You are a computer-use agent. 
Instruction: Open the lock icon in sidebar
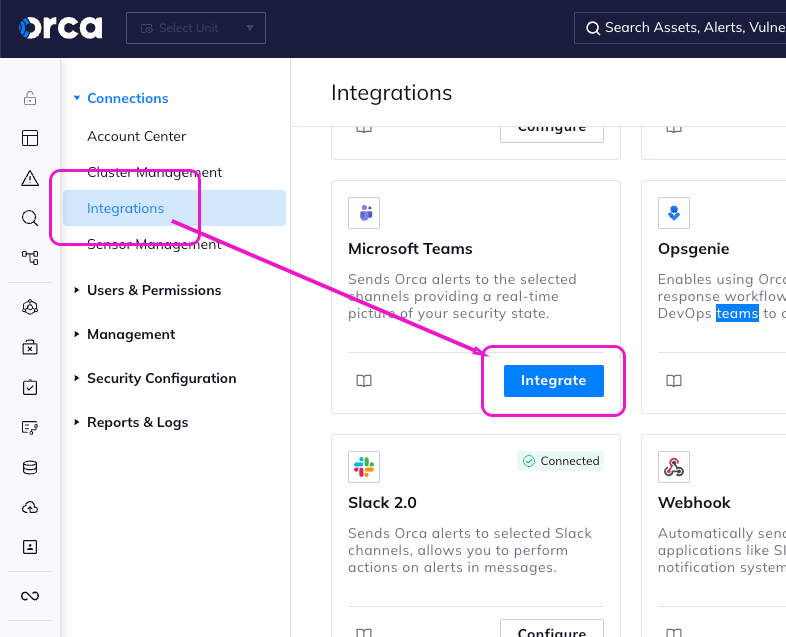[x=30, y=98]
